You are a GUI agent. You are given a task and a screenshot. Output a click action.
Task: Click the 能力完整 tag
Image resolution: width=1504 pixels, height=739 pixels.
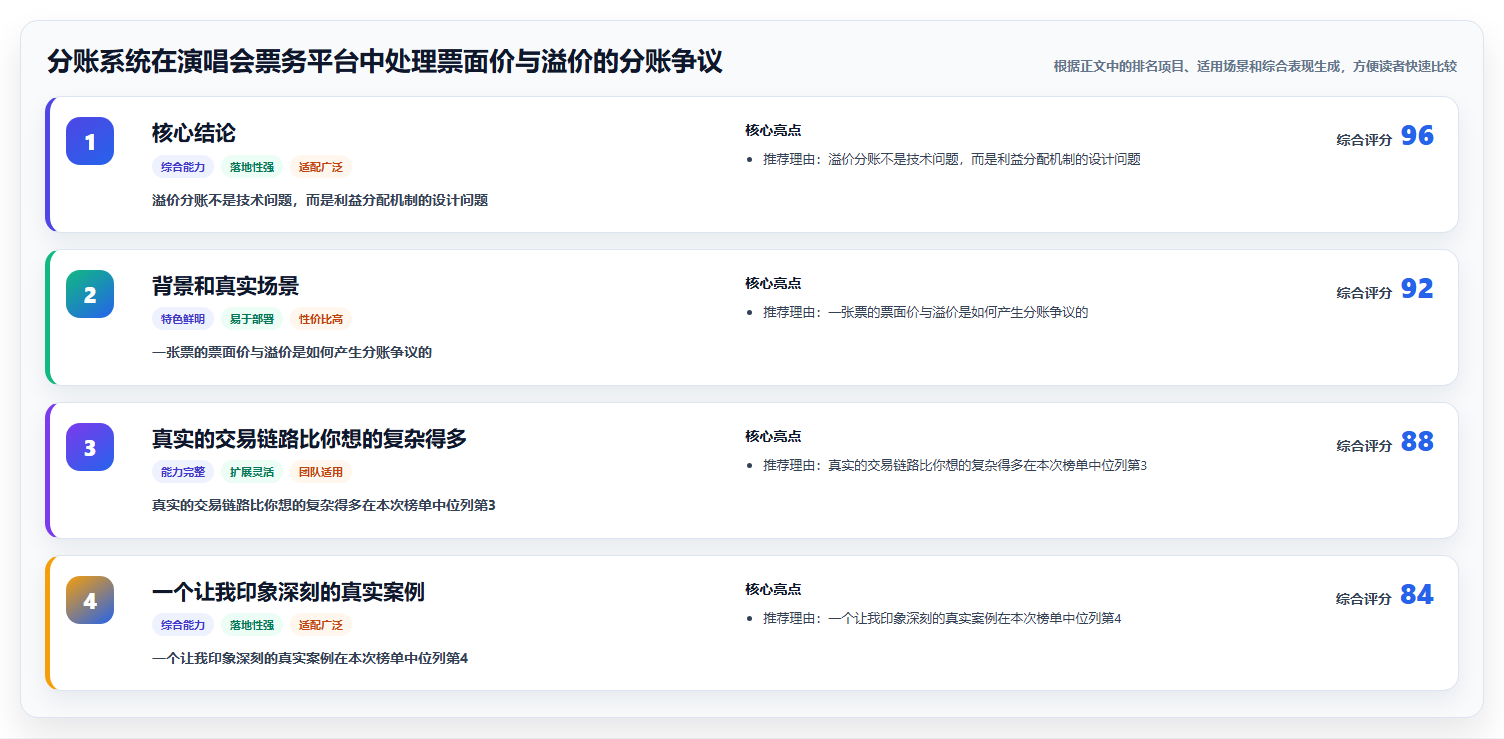coord(183,473)
